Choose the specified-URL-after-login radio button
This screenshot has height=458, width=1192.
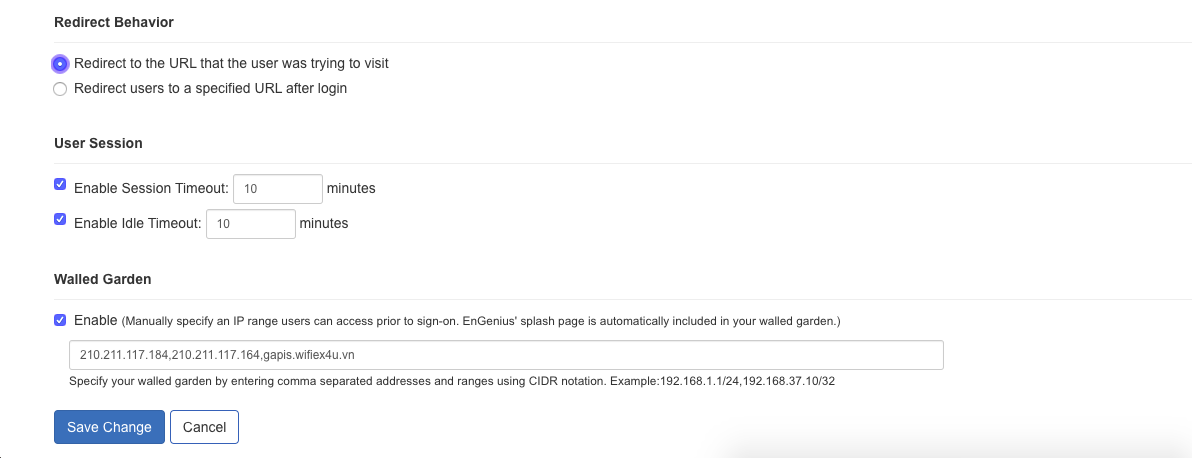[60, 89]
